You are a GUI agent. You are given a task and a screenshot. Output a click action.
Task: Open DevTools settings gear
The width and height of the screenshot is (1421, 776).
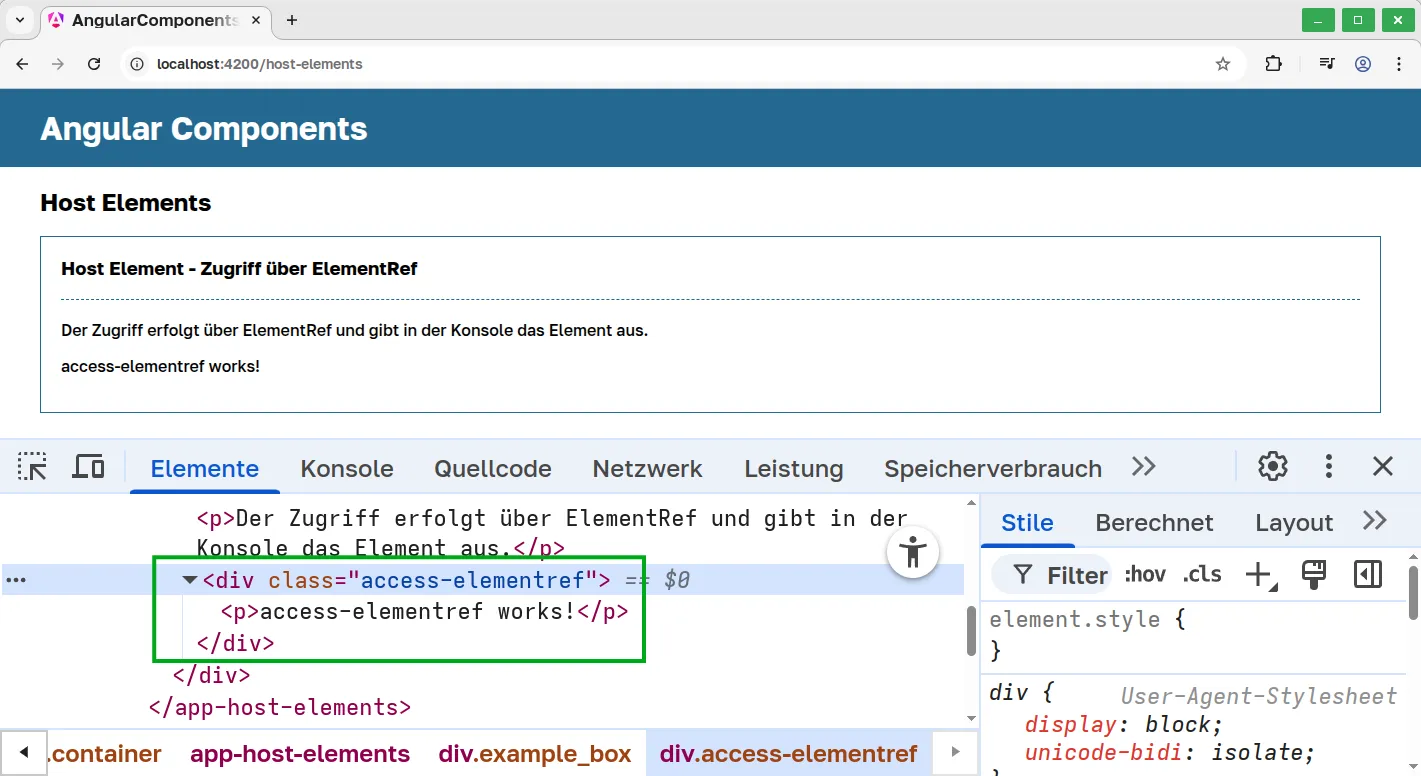click(1272, 466)
